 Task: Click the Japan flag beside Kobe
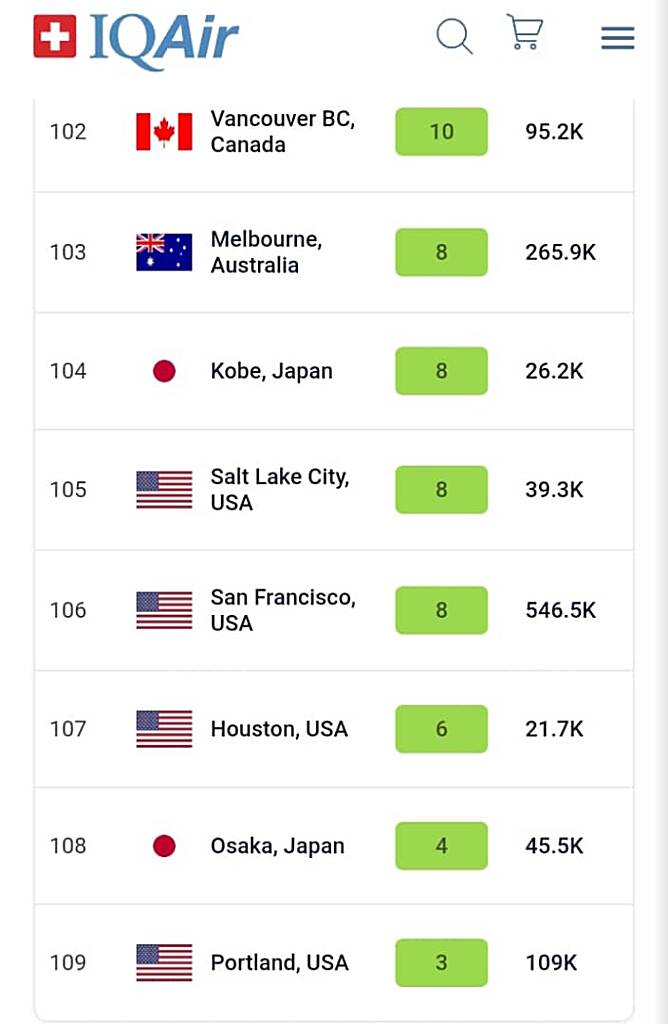164,371
